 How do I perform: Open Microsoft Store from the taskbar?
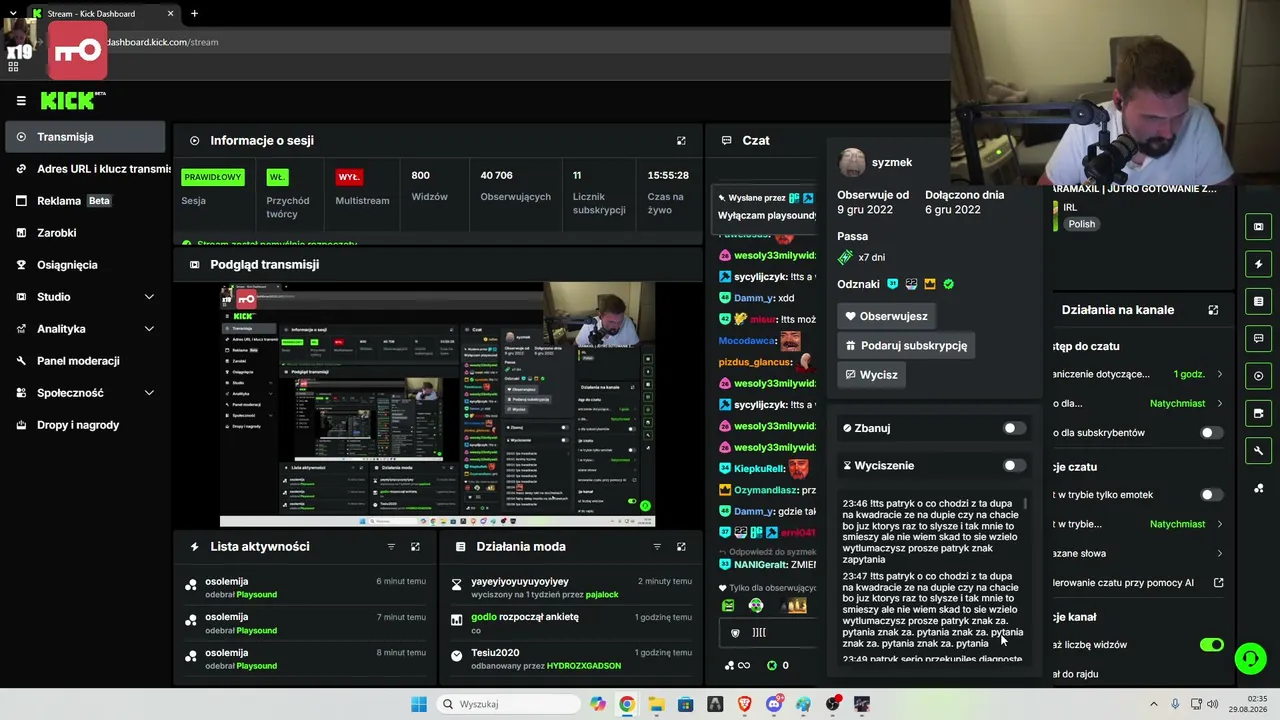click(685, 704)
